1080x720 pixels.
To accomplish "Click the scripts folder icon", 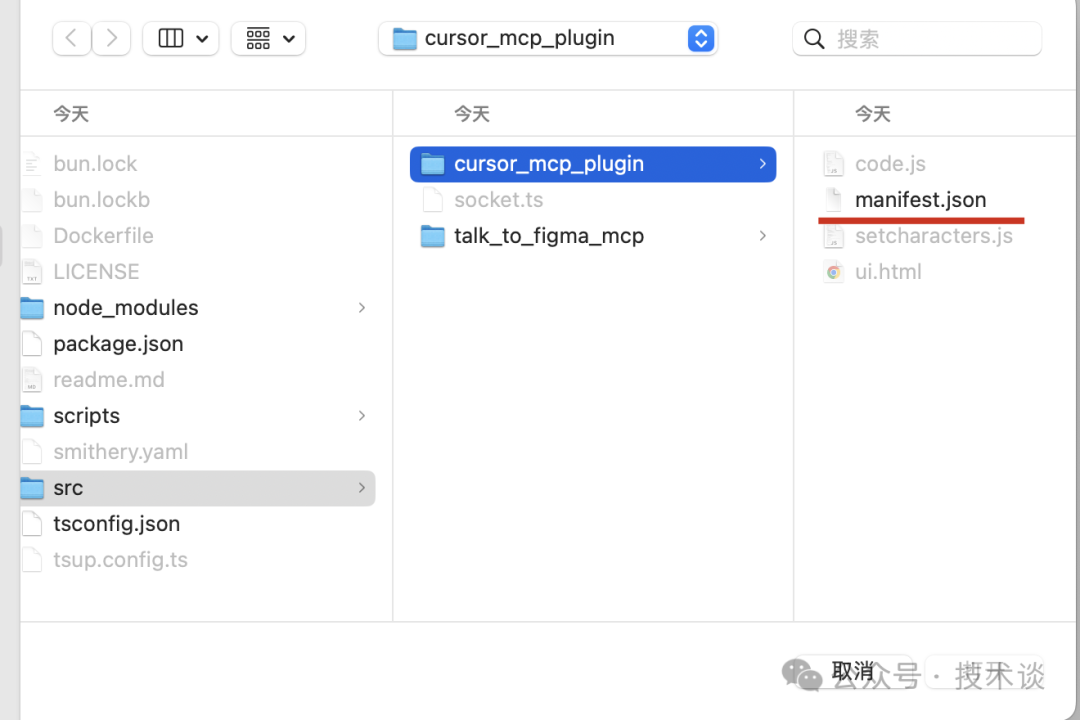I will click(32, 416).
